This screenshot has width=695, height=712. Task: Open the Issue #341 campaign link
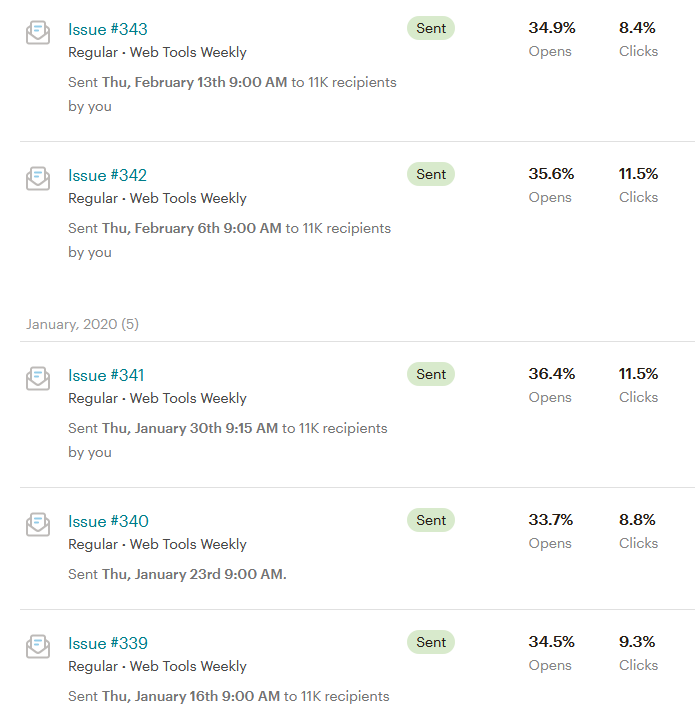pyautogui.click(x=106, y=375)
